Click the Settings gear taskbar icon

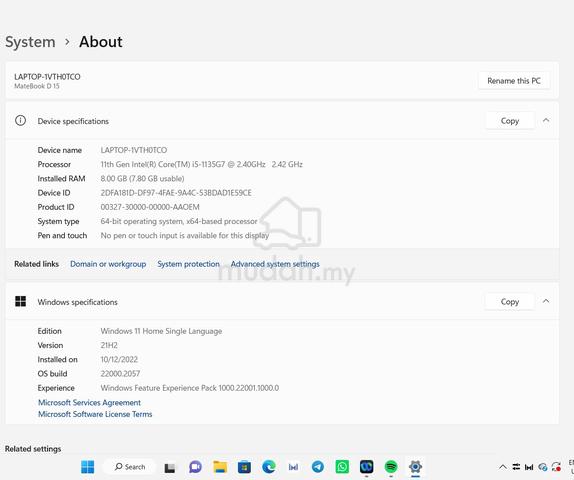click(x=415, y=467)
